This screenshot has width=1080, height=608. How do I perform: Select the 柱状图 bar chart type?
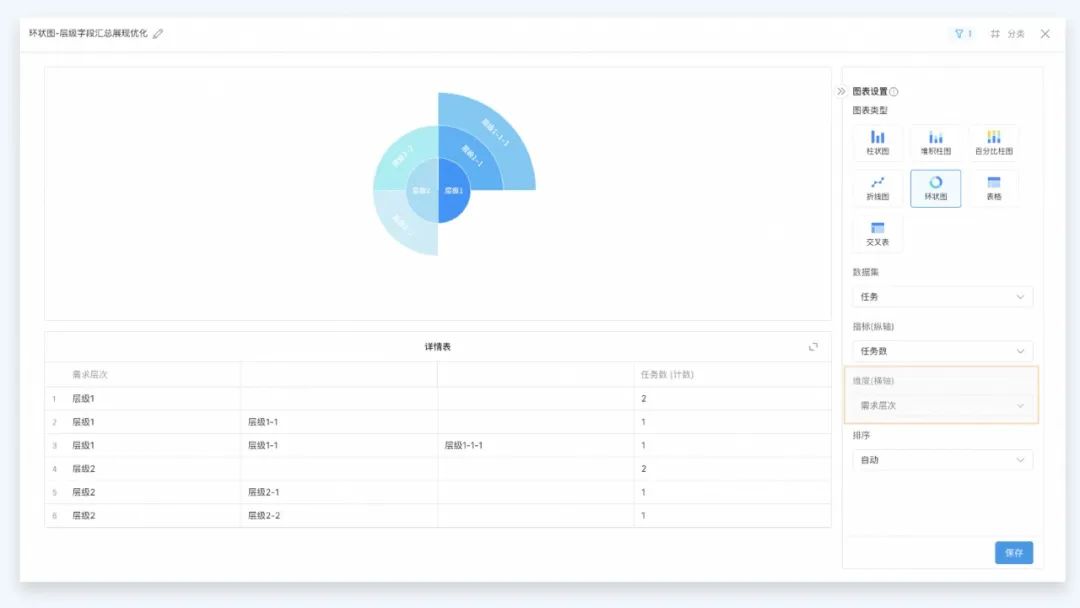tap(877, 143)
